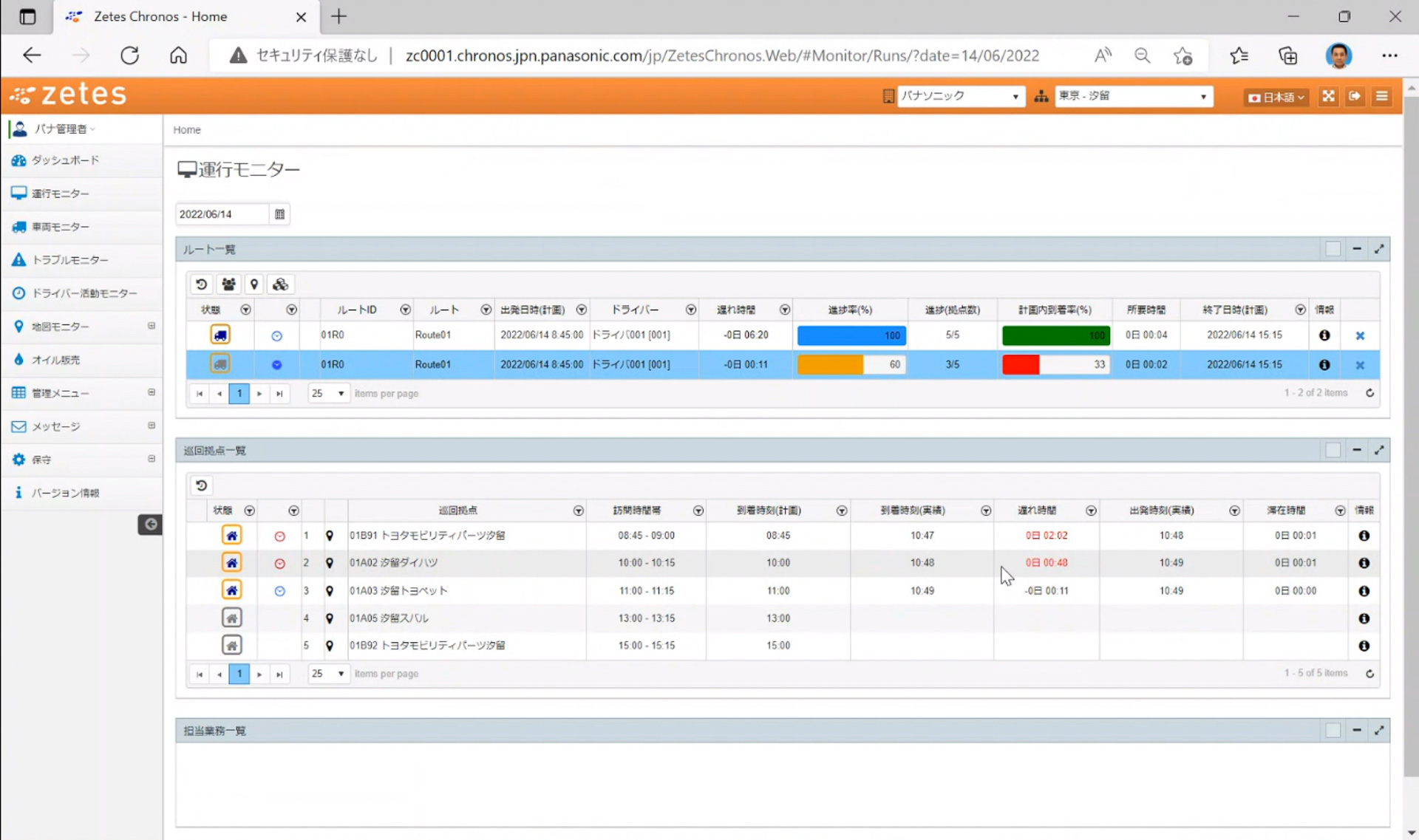This screenshot has width=1419, height=840.
Task: Click the orange 60% progress bar
Action: tap(851, 365)
